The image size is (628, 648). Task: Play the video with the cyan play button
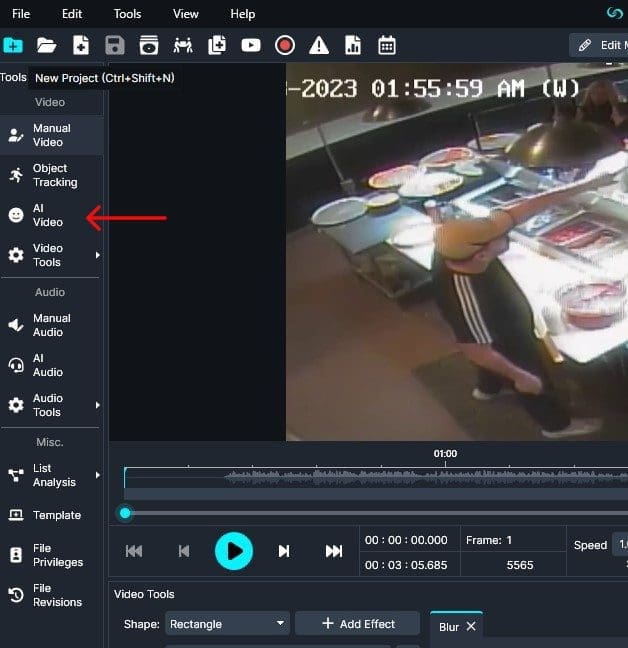234,551
